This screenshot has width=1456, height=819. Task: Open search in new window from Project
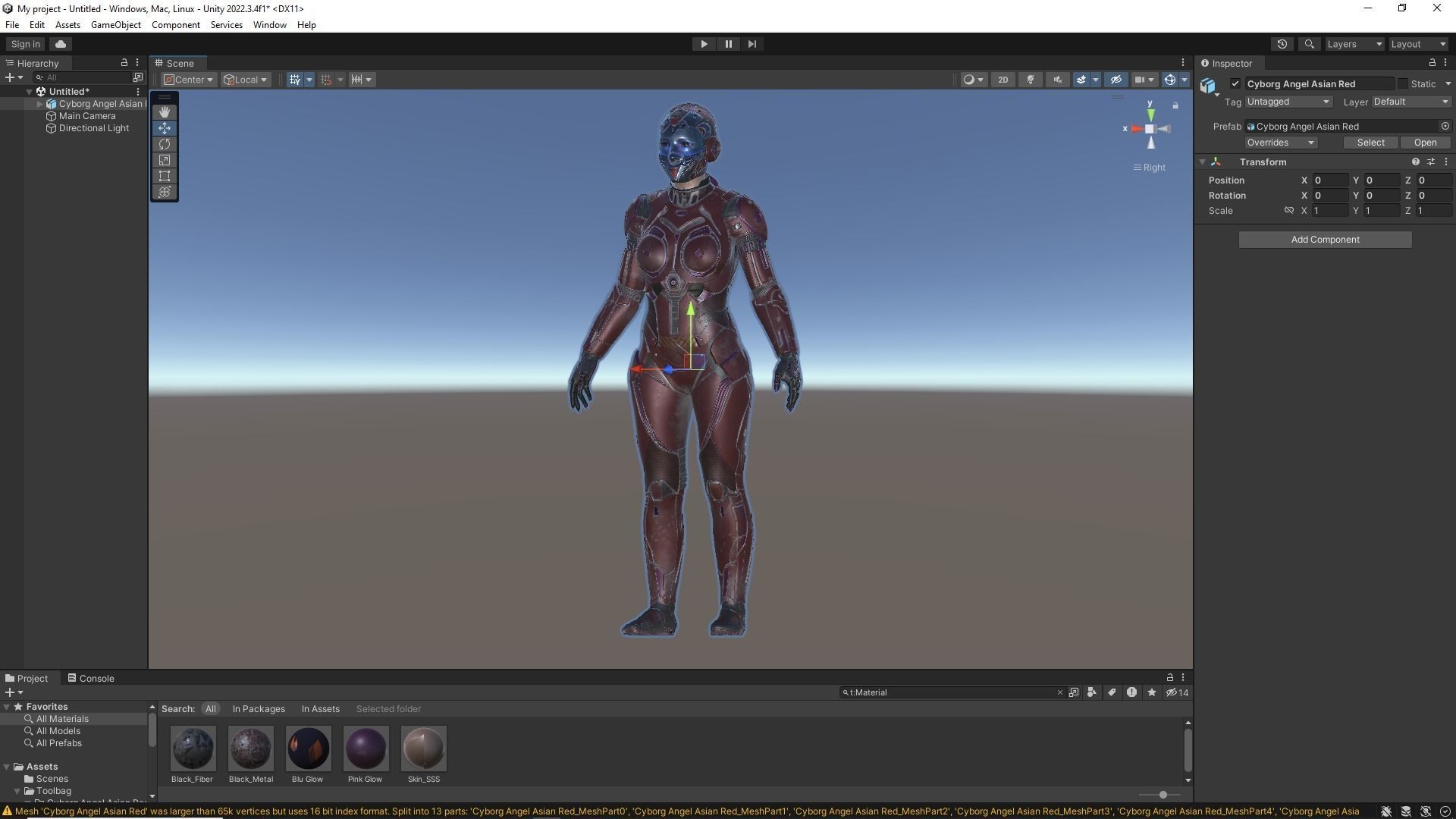[1074, 692]
